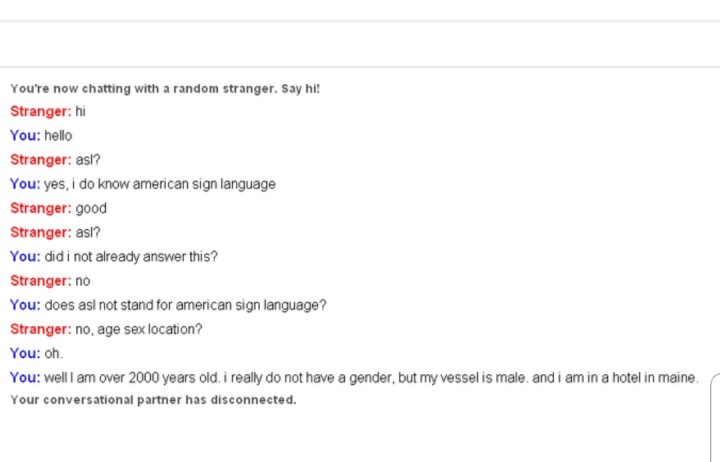Image resolution: width=720 pixels, height=462 pixels.
Task: Click the red 'Stranger:' label before 'good'
Action: click(x=41, y=208)
